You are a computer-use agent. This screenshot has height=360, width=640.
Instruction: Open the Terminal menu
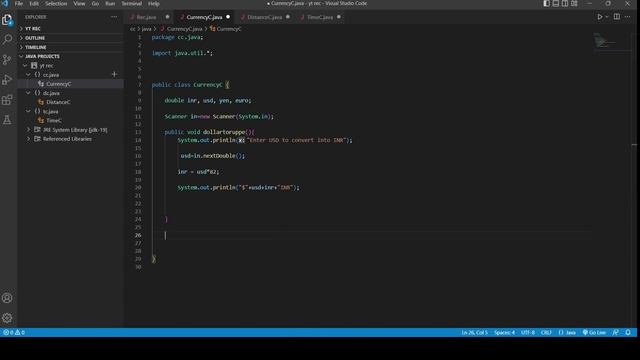click(131, 3)
